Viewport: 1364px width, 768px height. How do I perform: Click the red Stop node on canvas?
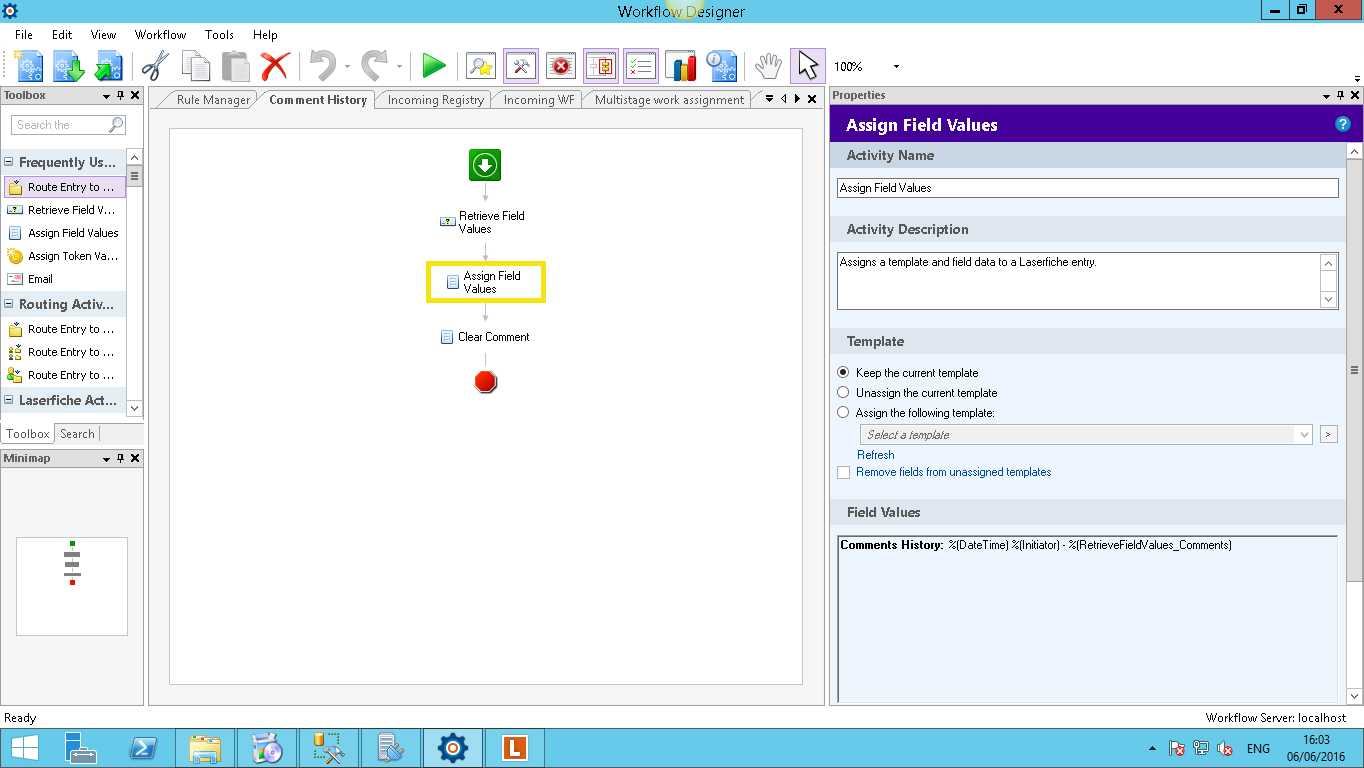(486, 381)
